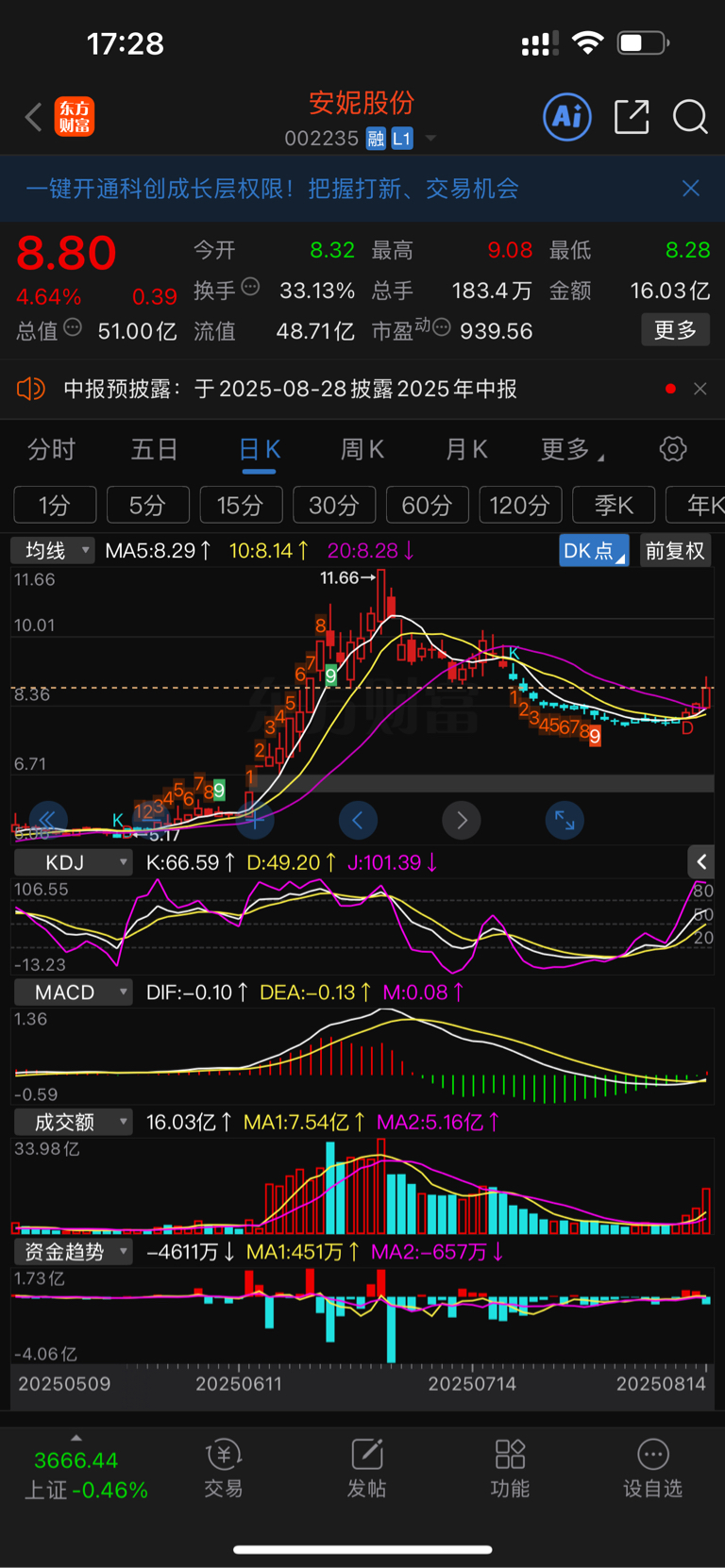Open the 更多 period dropdown
This screenshot has height=1568, width=725.
(x=572, y=449)
